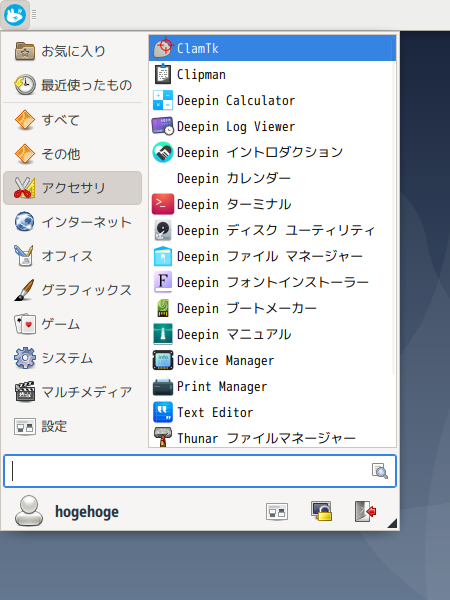450x600 pixels.
Task: Open Text Editor application
Action: click(x=272, y=412)
